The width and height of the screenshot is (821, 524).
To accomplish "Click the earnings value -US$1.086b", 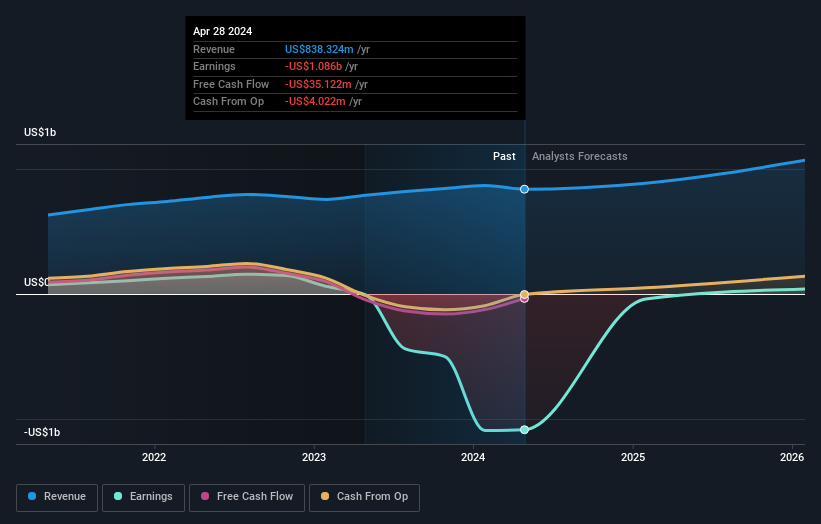I will tap(313, 66).
